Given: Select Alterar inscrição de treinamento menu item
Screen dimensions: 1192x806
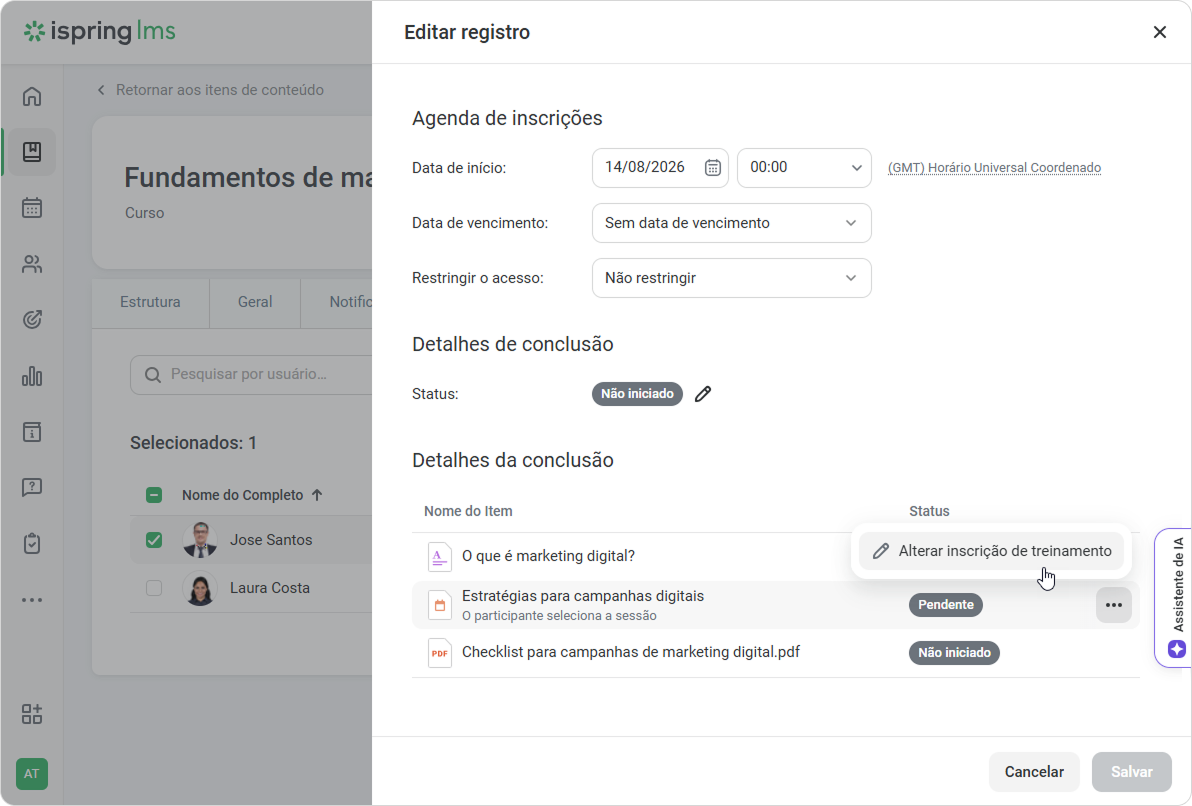Looking at the screenshot, I should [x=991, y=551].
